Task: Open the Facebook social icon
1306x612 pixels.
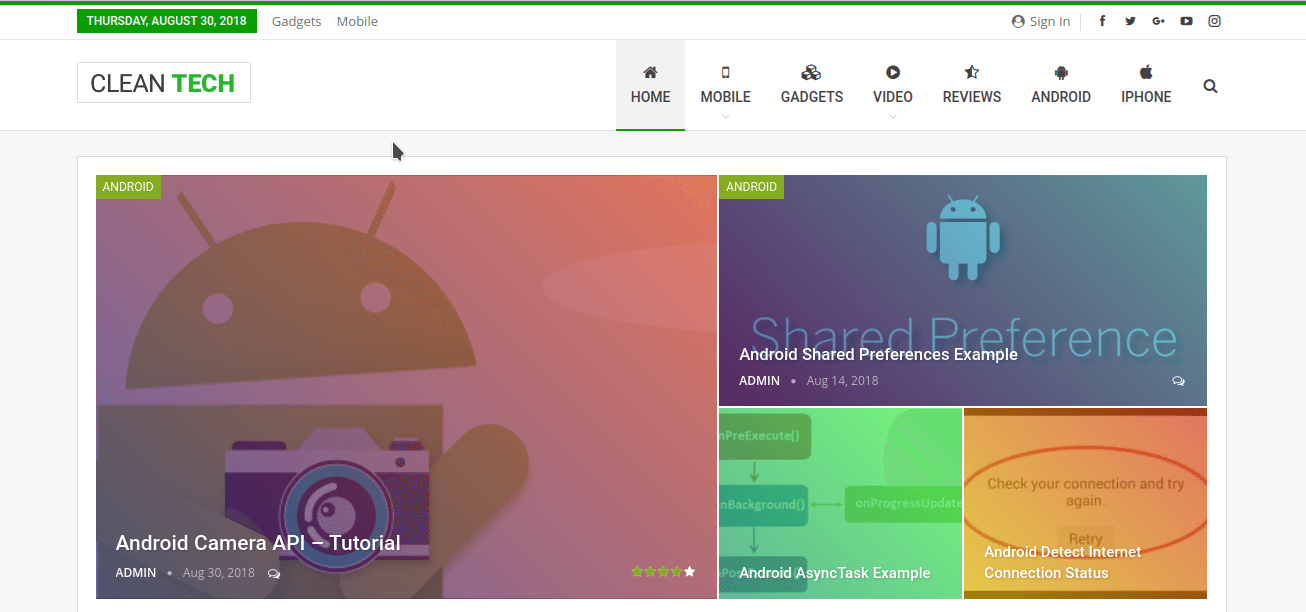Action: click(x=1102, y=21)
